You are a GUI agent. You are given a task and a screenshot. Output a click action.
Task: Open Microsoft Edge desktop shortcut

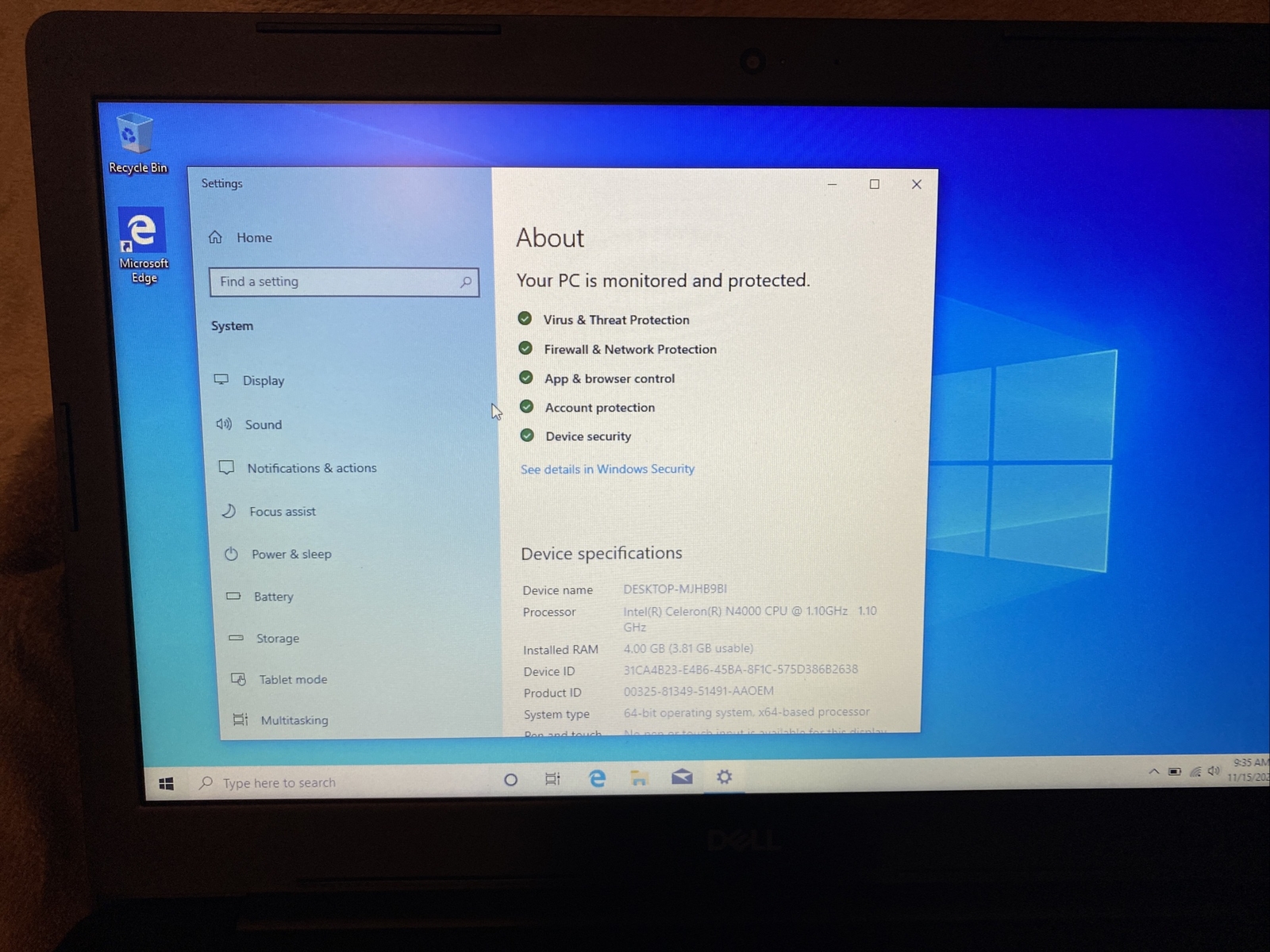(143, 245)
